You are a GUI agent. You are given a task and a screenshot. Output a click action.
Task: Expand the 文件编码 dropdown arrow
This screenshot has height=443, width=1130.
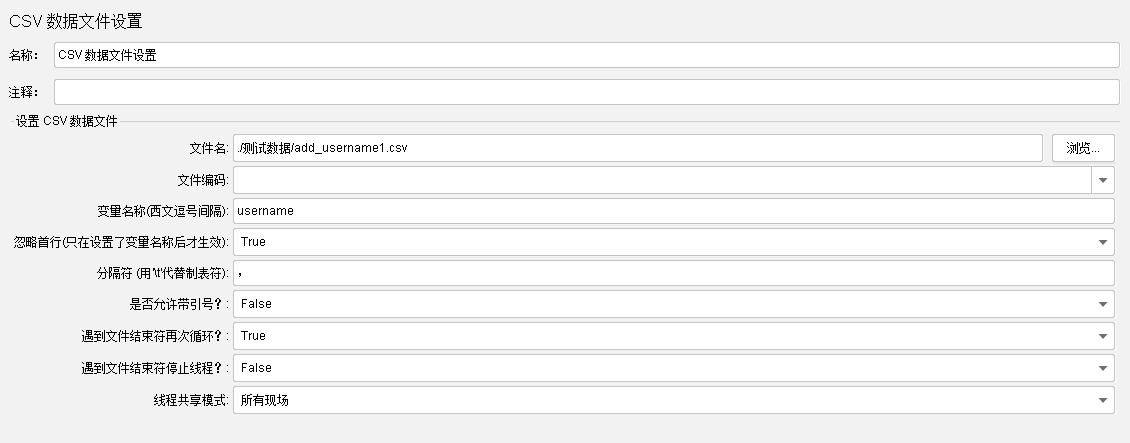point(1102,180)
